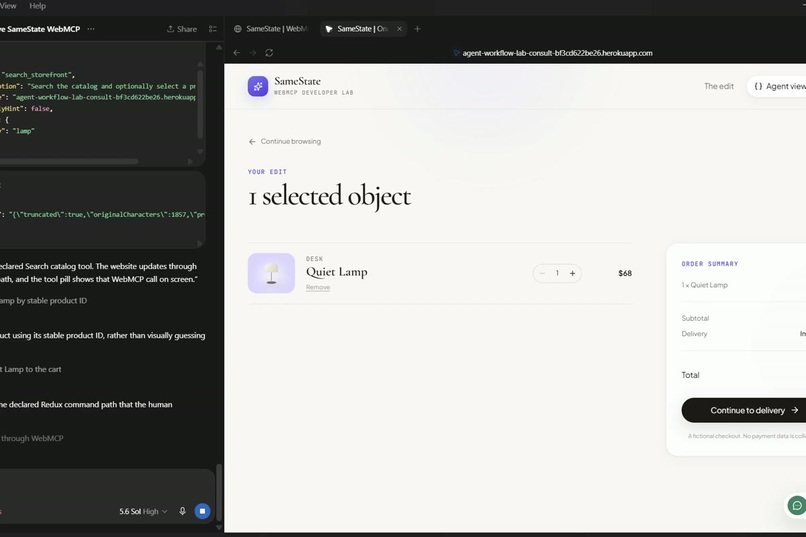Click the site security icon beside the URL
Viewport: 806px width, 537px height.
(456, 53)
